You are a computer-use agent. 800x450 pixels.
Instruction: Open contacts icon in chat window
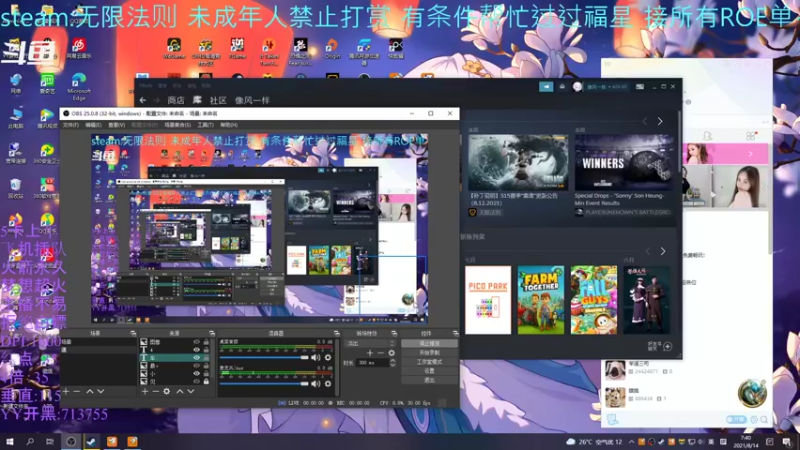[x=707, y=136]
